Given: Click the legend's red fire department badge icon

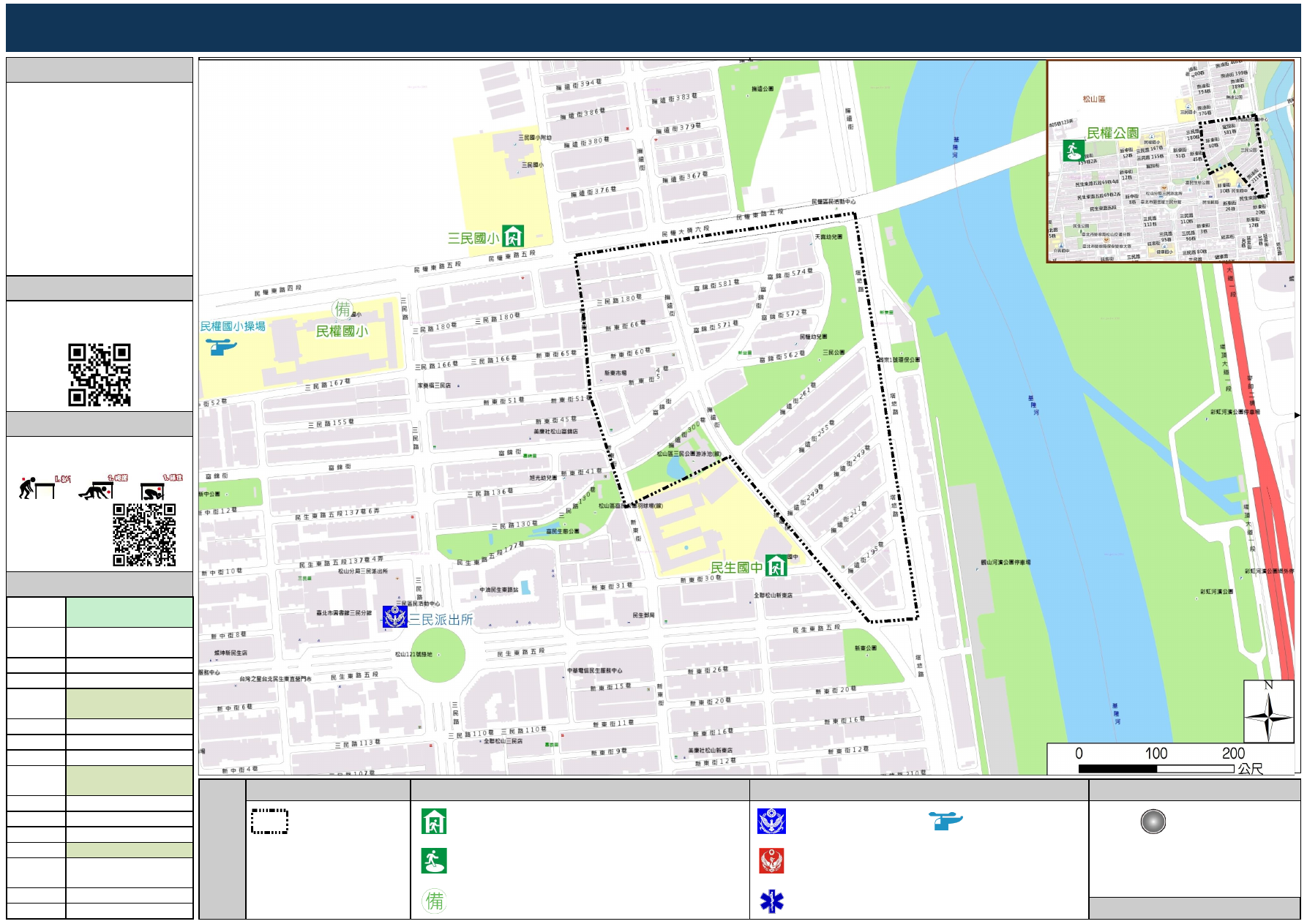Looking at the screenshot, I should click(x=771, y=861).
